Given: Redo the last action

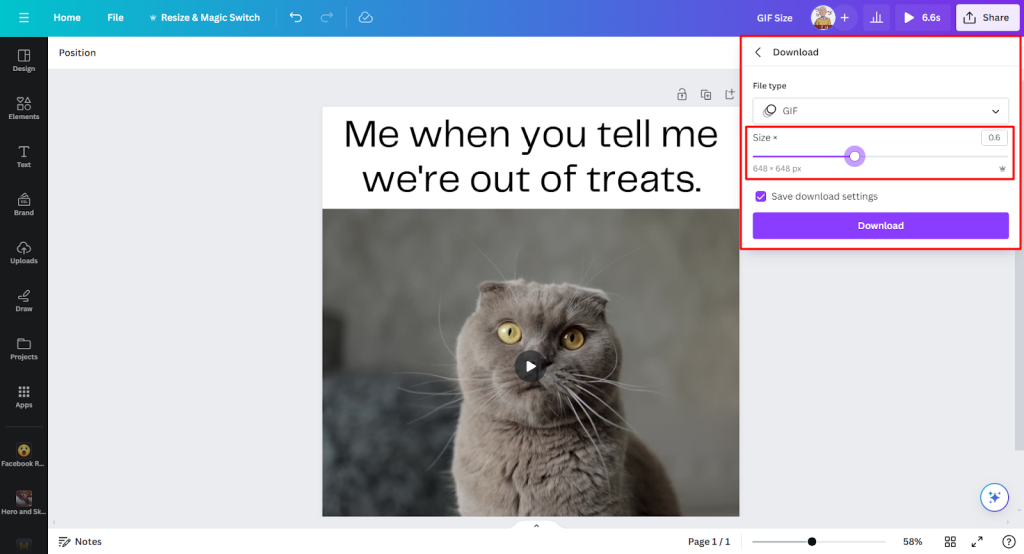Looking at the screenshot, I should coord(327,18).
